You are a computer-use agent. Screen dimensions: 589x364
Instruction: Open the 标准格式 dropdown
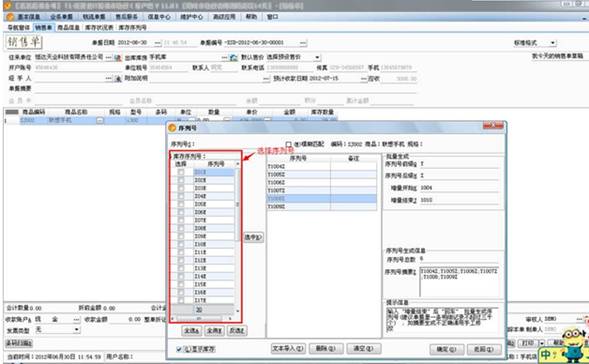553,43
